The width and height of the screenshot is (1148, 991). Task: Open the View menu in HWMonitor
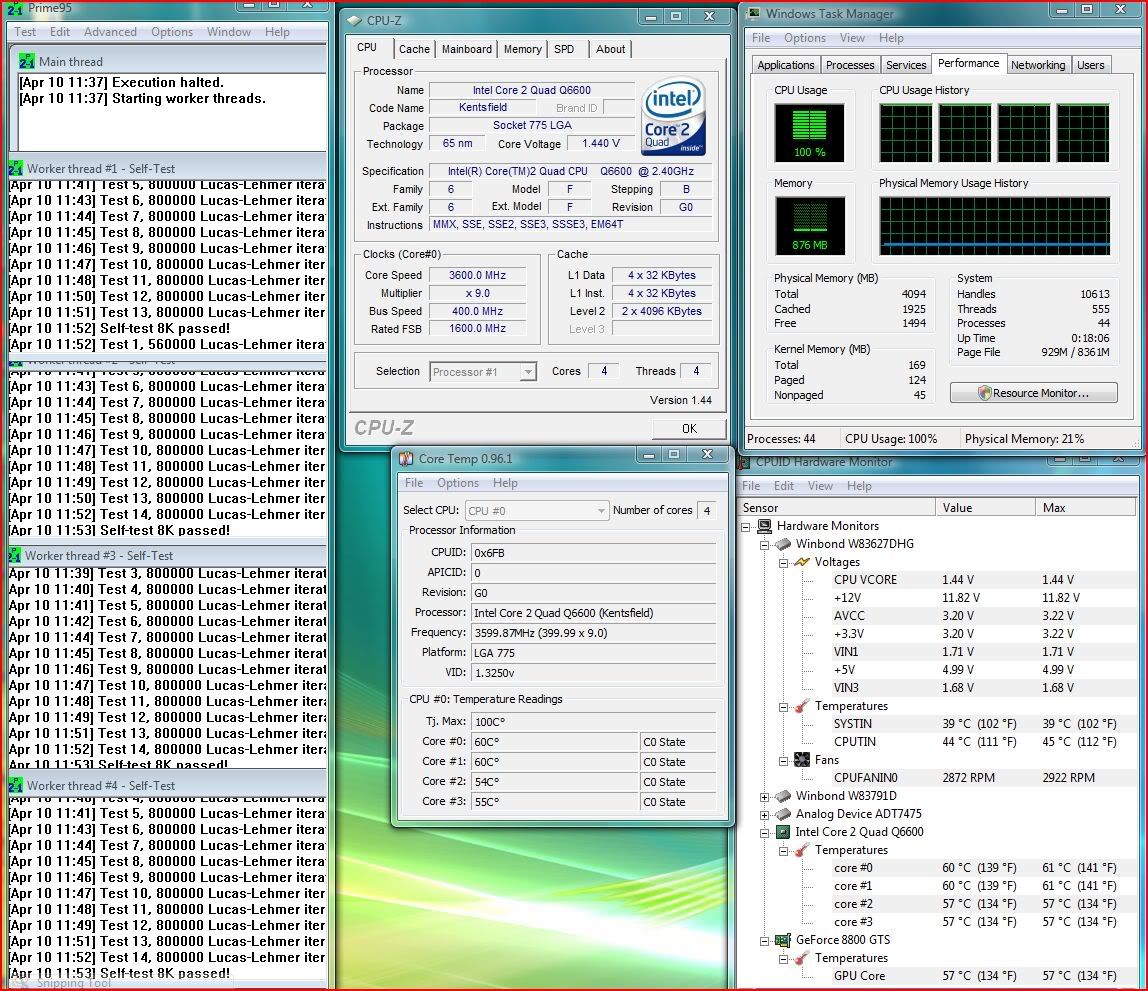[820, 486]
